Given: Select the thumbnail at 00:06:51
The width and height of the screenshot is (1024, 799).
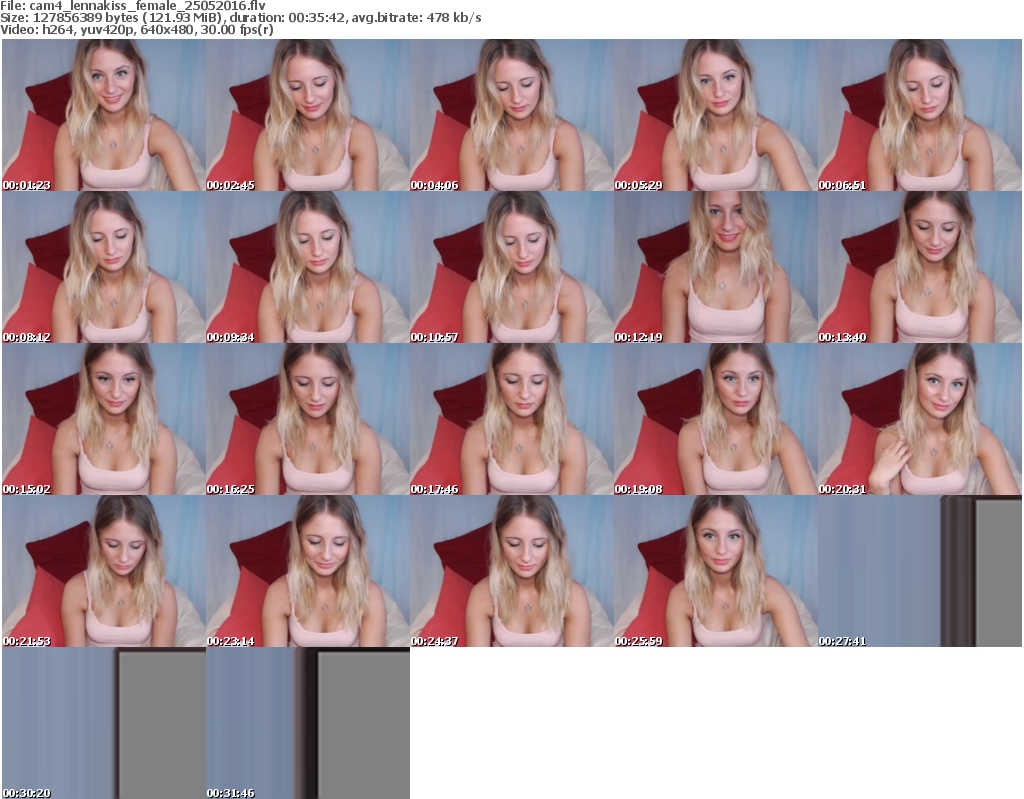Looking at the screenshot, I should 920,115.
